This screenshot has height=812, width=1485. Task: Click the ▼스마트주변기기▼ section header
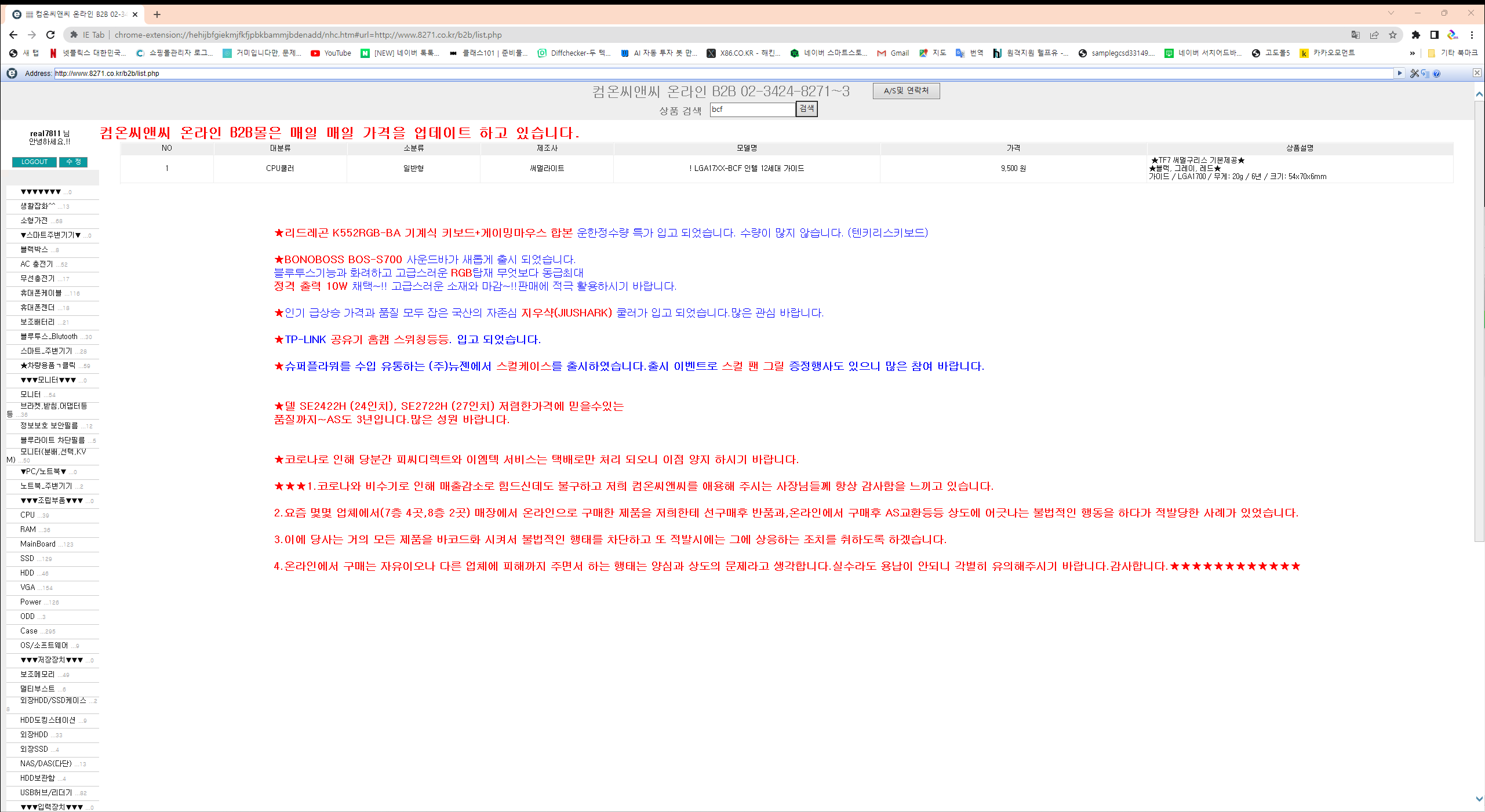(50, 235)
